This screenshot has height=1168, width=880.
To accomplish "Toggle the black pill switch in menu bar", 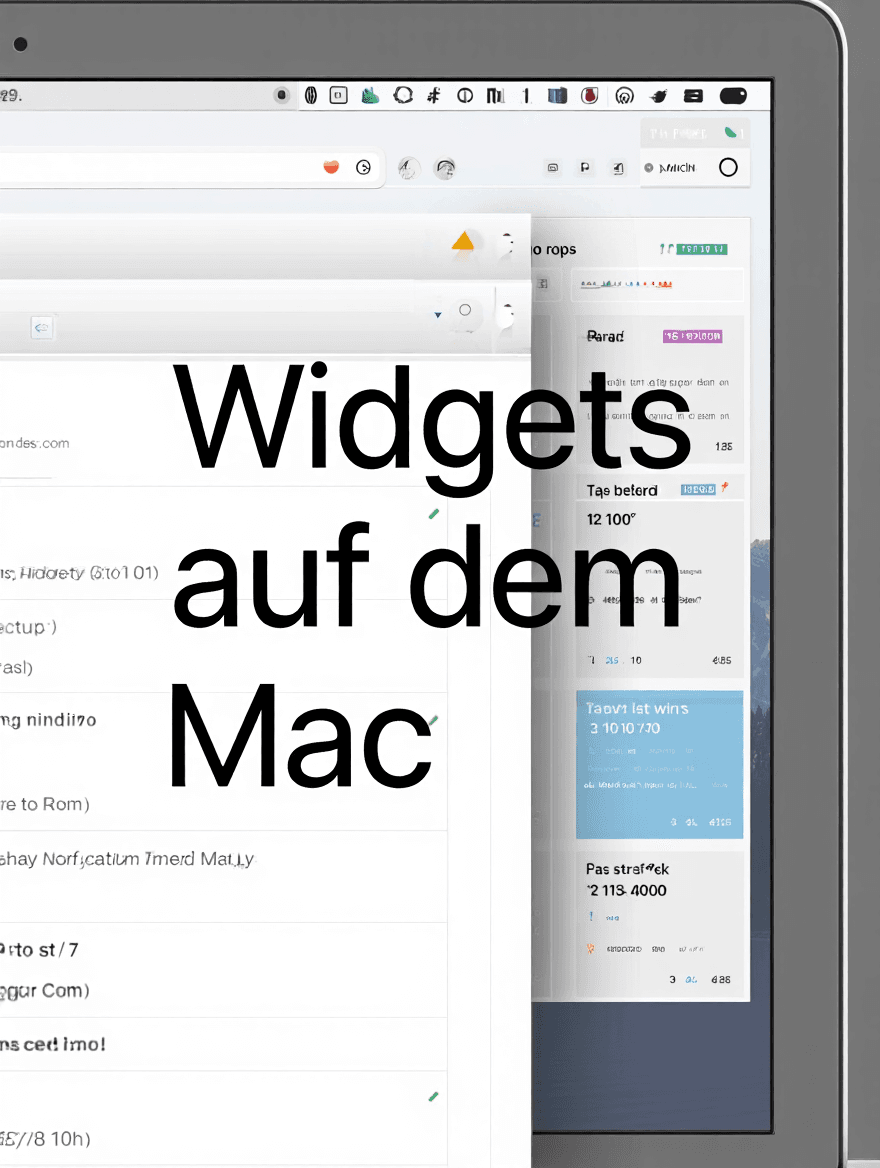I will click(733, 95).
